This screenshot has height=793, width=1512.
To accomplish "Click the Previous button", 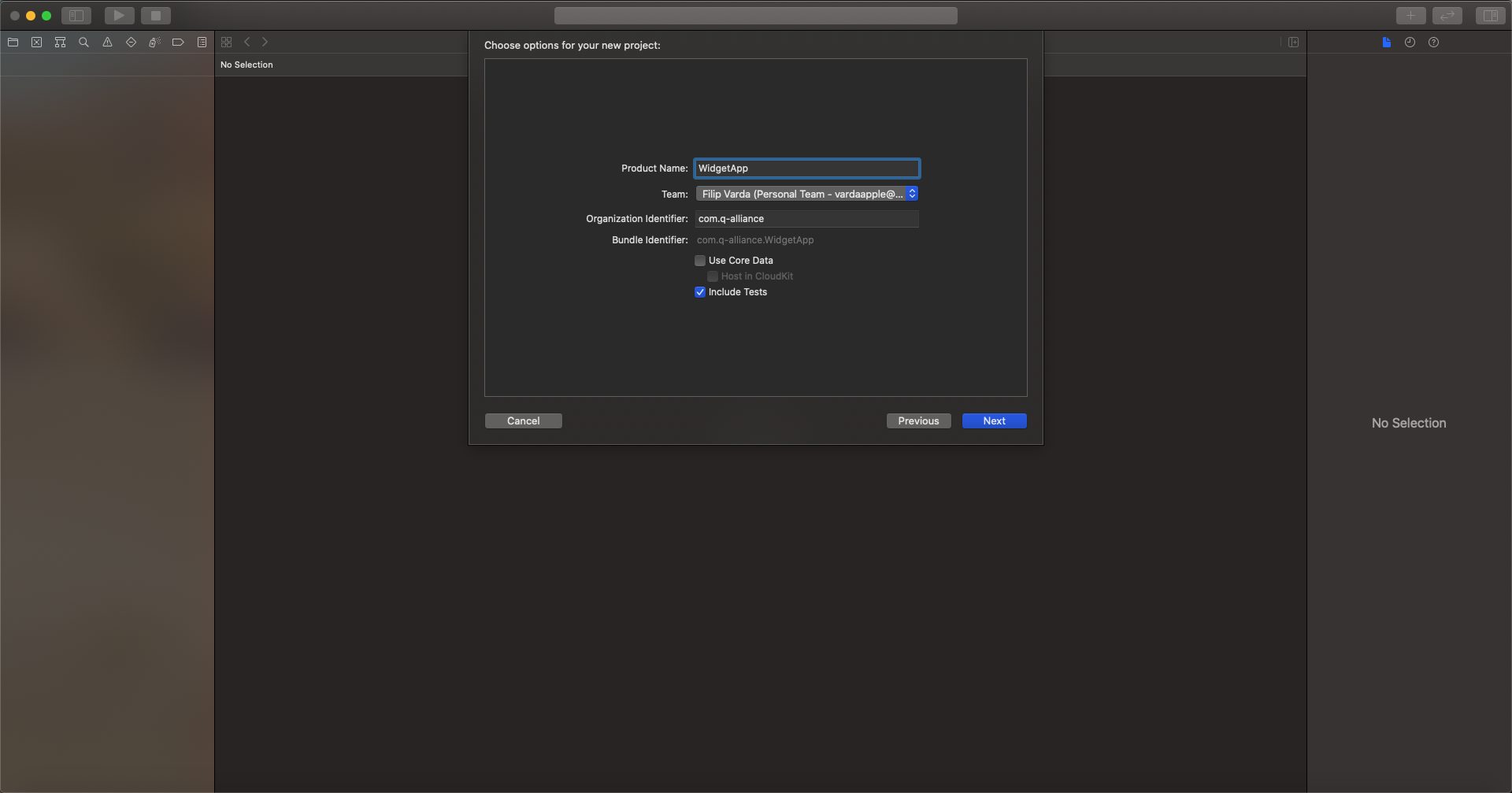I will [919, 421].
